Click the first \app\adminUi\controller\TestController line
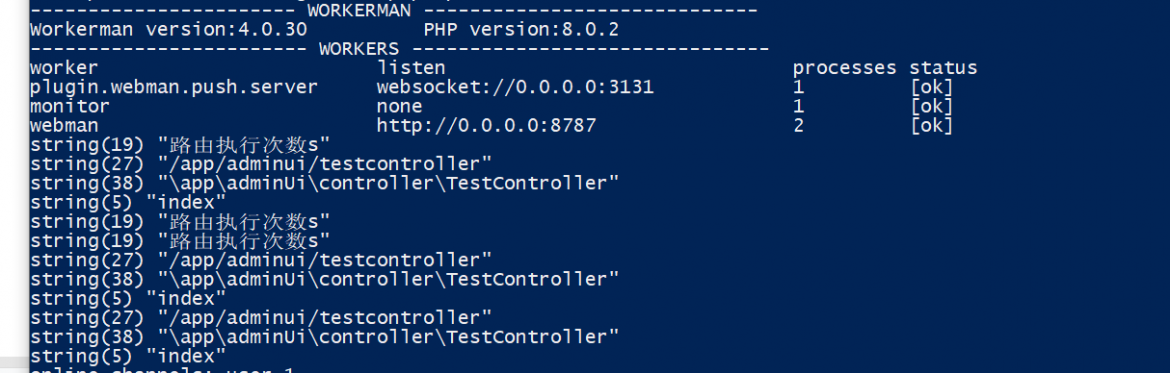 pos(325,183)
